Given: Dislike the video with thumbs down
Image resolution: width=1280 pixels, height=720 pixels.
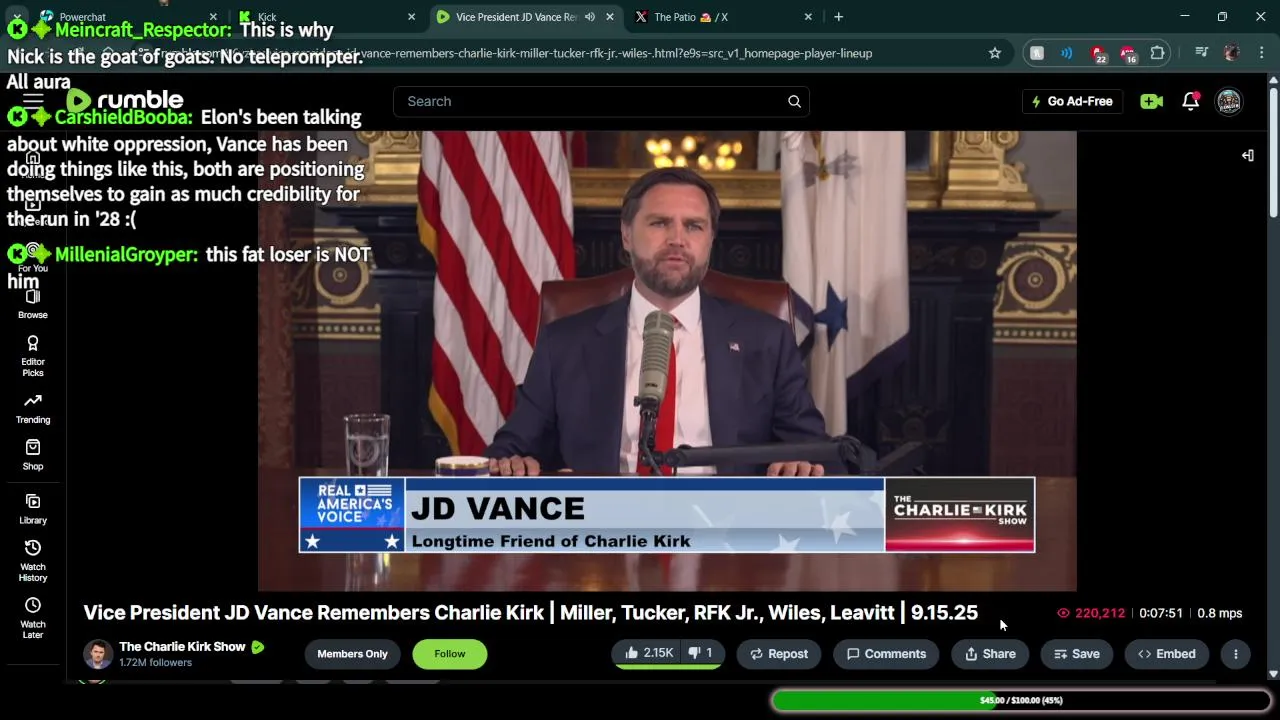Looking at the screenshot, I should click(701, 653).
